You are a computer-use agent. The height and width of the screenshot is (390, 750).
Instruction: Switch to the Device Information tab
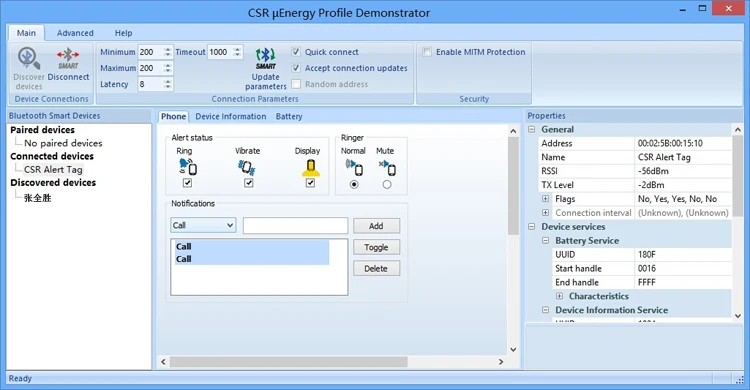tap(231, 116)
